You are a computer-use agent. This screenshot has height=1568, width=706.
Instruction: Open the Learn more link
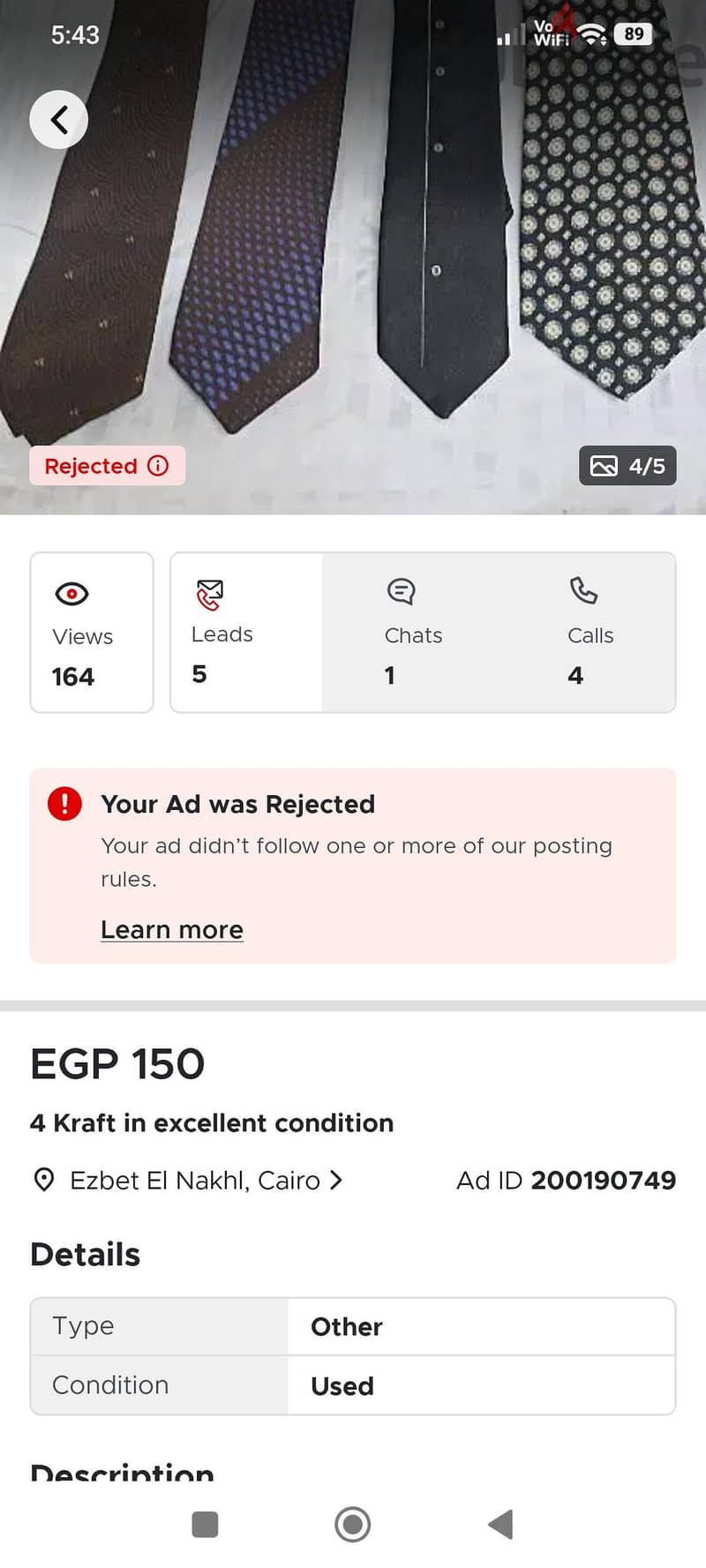[172, 929]
